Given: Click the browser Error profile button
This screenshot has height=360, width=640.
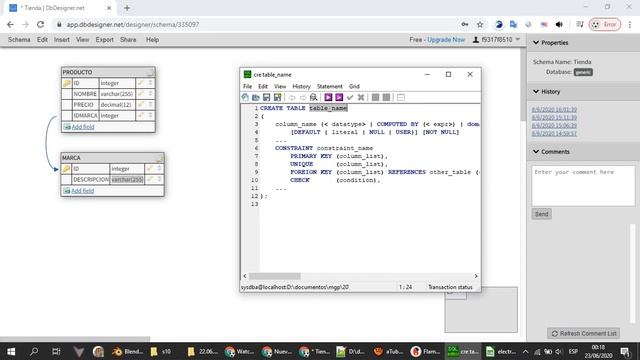Looking at the screenshot, I should click(604, 24).
